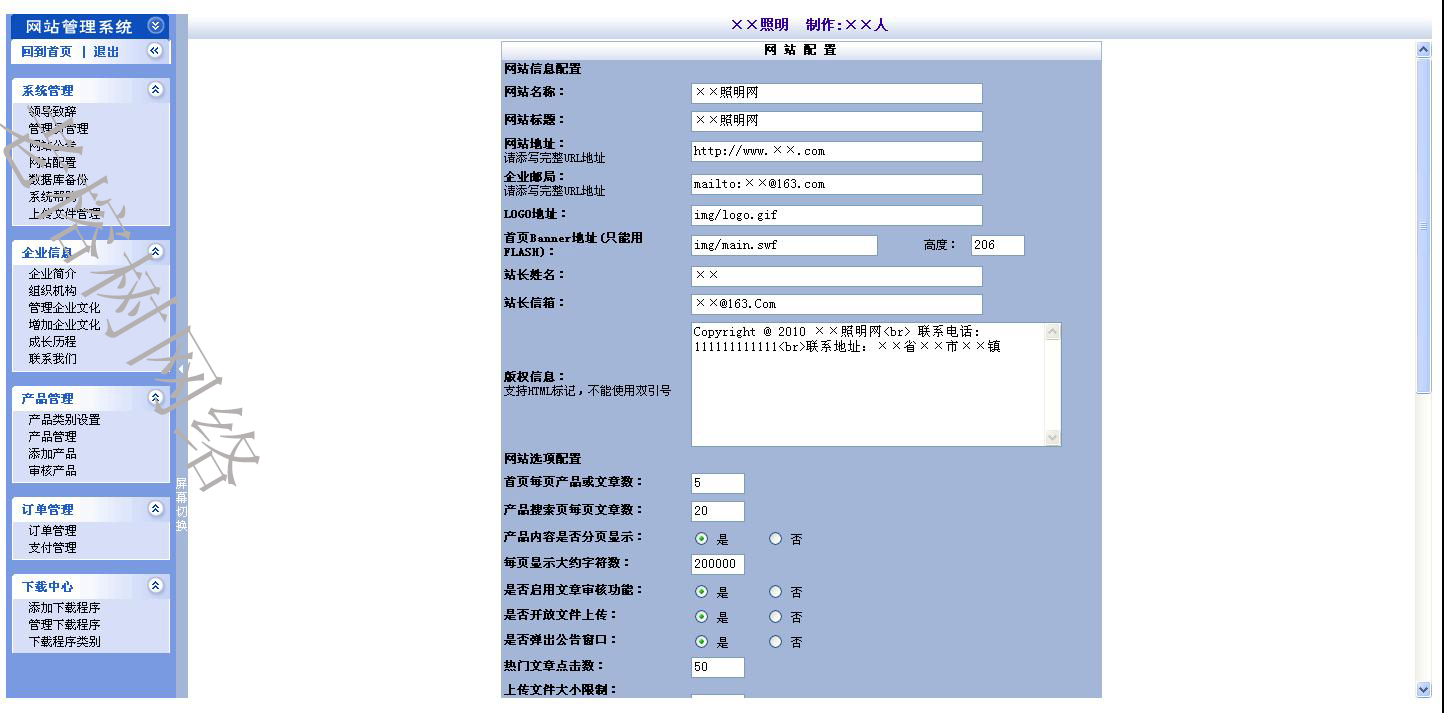Select 是 for 产品内容是否分页显示
The height and width of the screenshot is (713, 1444).
click(x=701, y=538)
